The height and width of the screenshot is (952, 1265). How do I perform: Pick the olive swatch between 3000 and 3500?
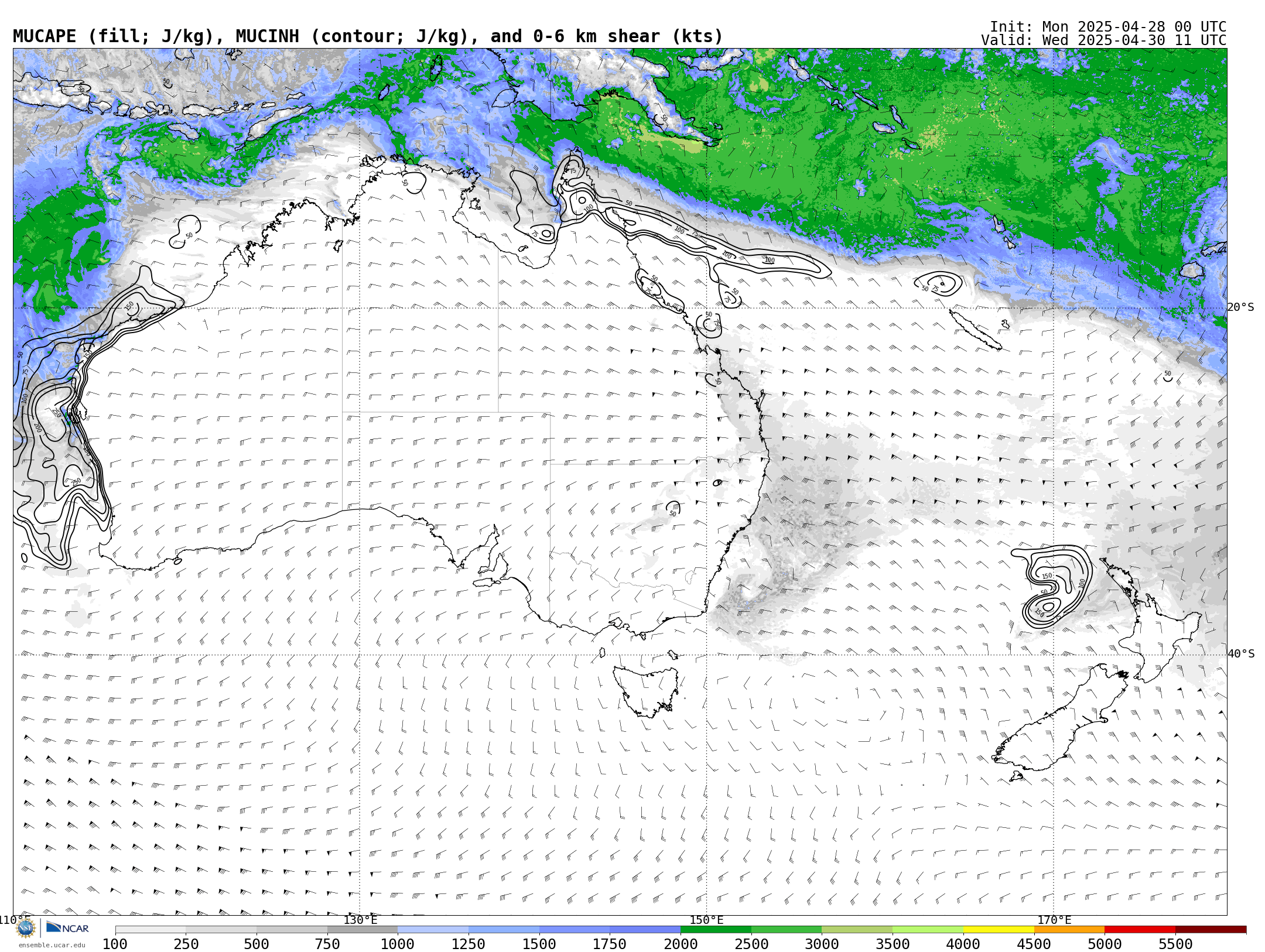tap(857, 929)
